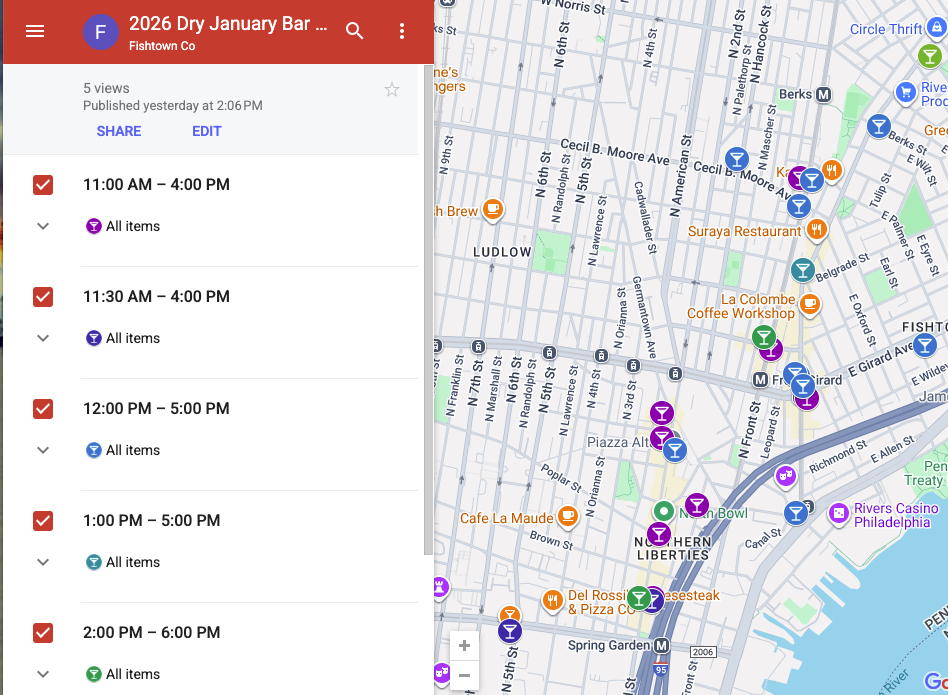Click the green marker at North Bowl
Image resolution: width=948 pixels, height=695 pixels.
(x=666, y=511)
